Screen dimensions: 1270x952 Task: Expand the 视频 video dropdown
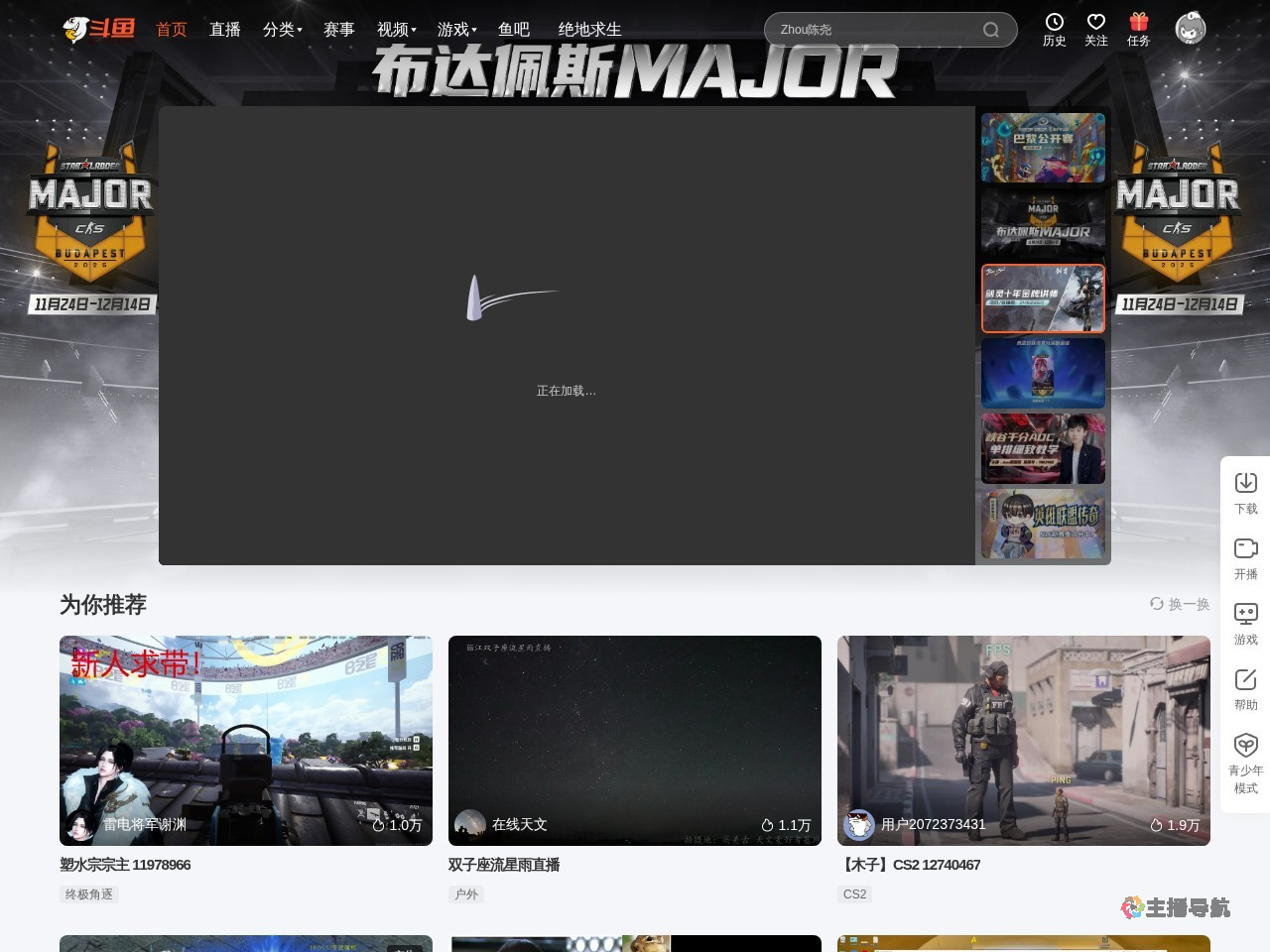[396, 30]
